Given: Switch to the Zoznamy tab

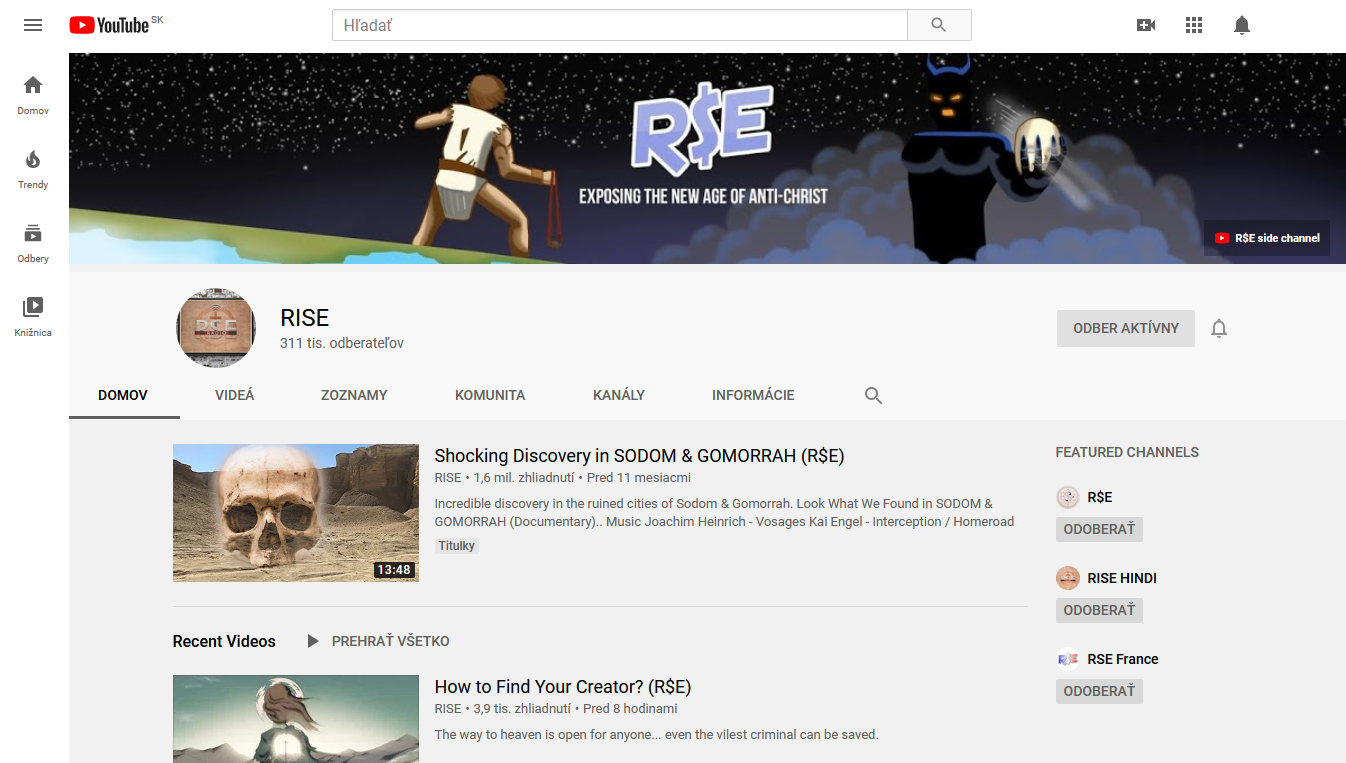Looking at the screenshot, I should (x=354, y=395).
